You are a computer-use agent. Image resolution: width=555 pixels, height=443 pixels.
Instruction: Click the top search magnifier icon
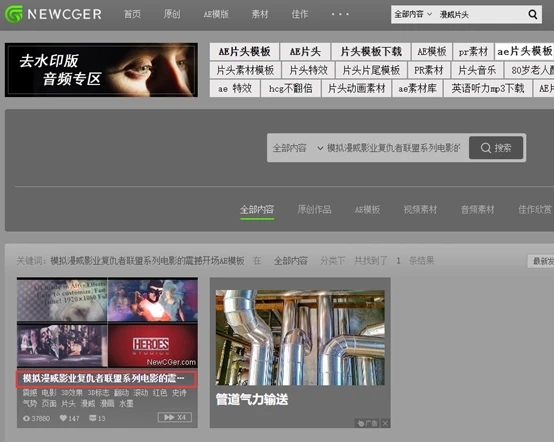[532, 15]
